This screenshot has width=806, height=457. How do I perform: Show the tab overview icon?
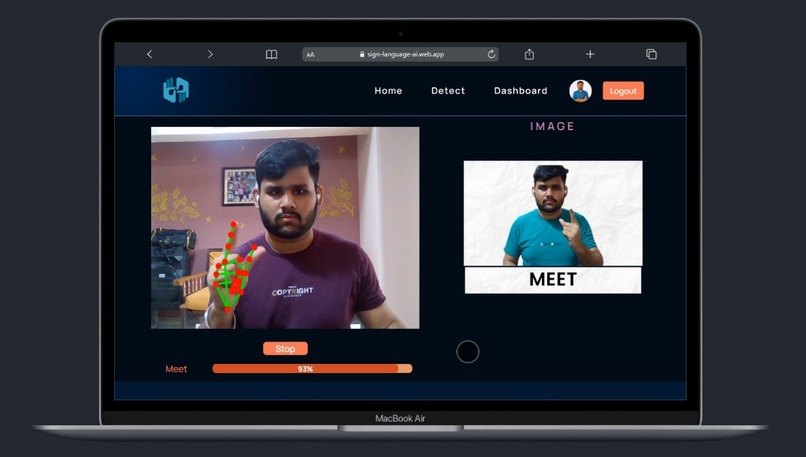(x=651, y=54)
